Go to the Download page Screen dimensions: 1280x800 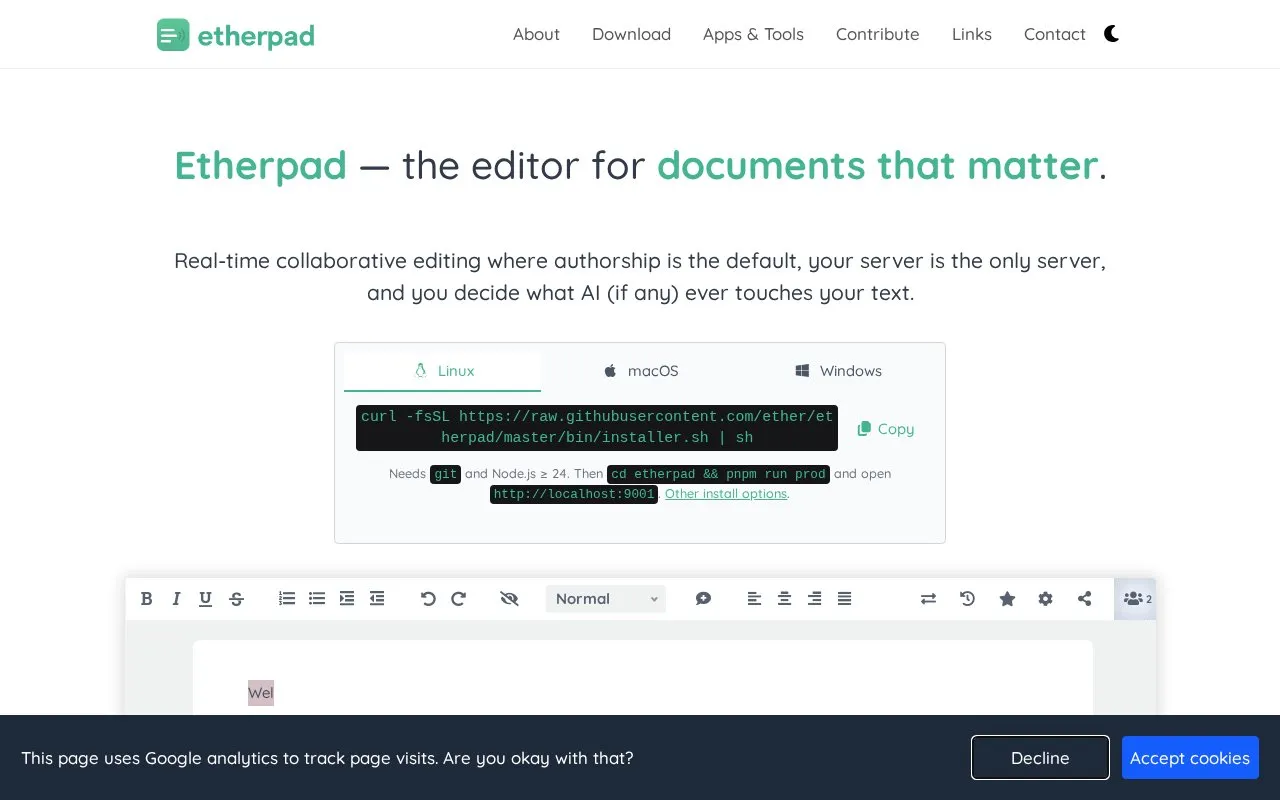(631, 34)
